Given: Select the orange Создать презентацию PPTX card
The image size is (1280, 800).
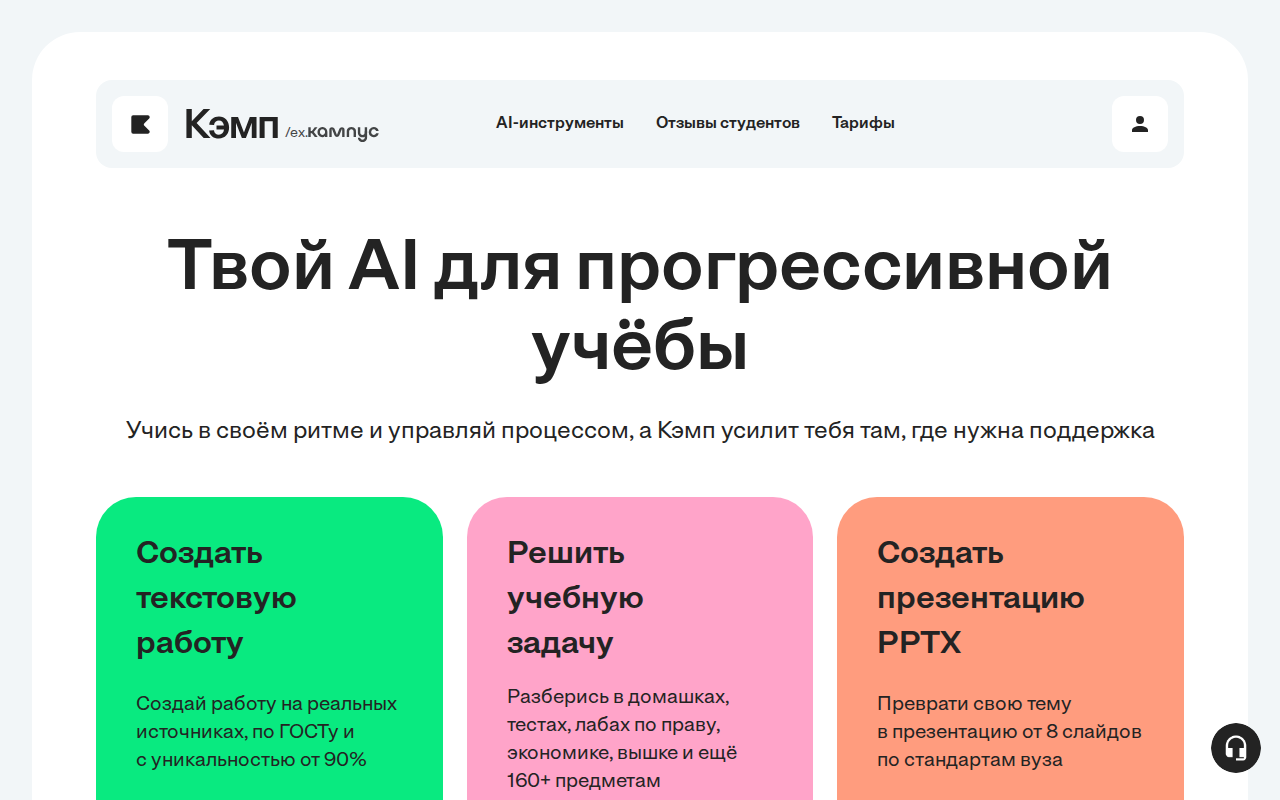Looking at the screenshot, I should (1010, 648).
